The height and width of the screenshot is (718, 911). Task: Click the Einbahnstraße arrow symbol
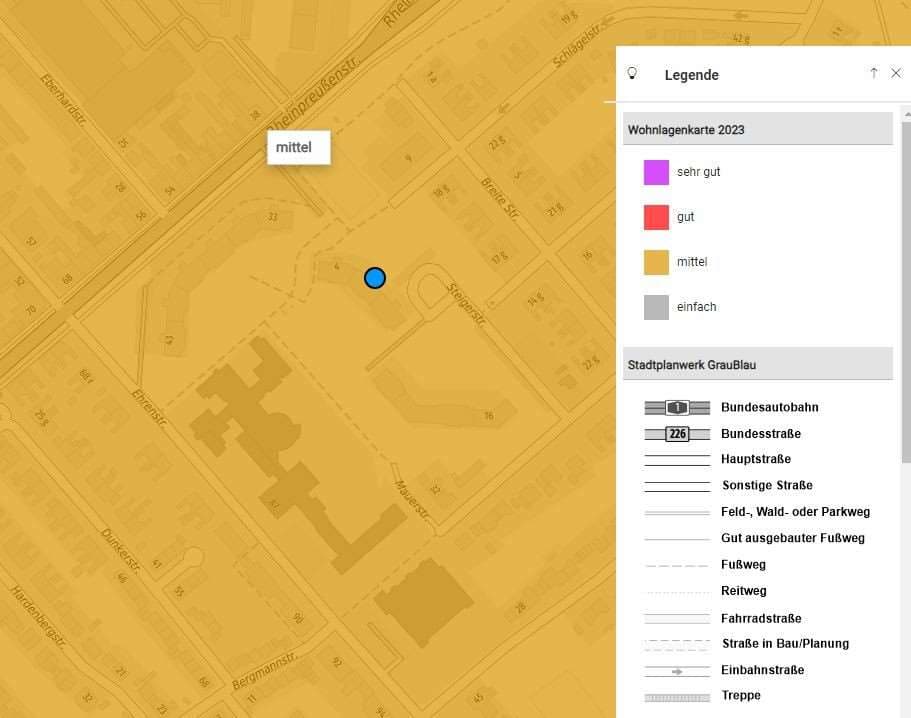click(x=677, y=671)
